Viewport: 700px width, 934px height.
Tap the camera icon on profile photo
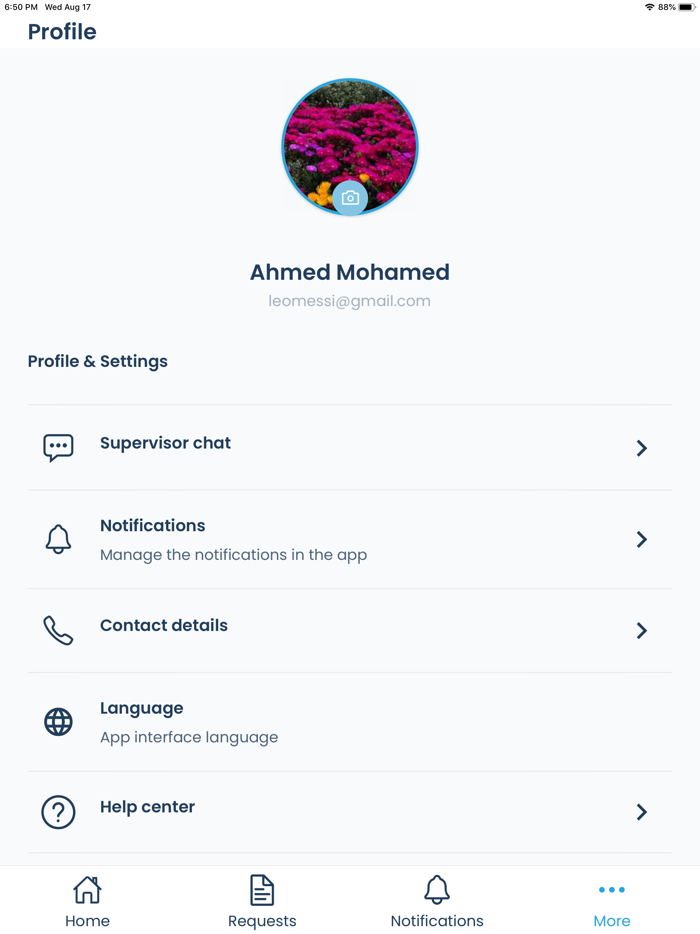coord(350,198)
